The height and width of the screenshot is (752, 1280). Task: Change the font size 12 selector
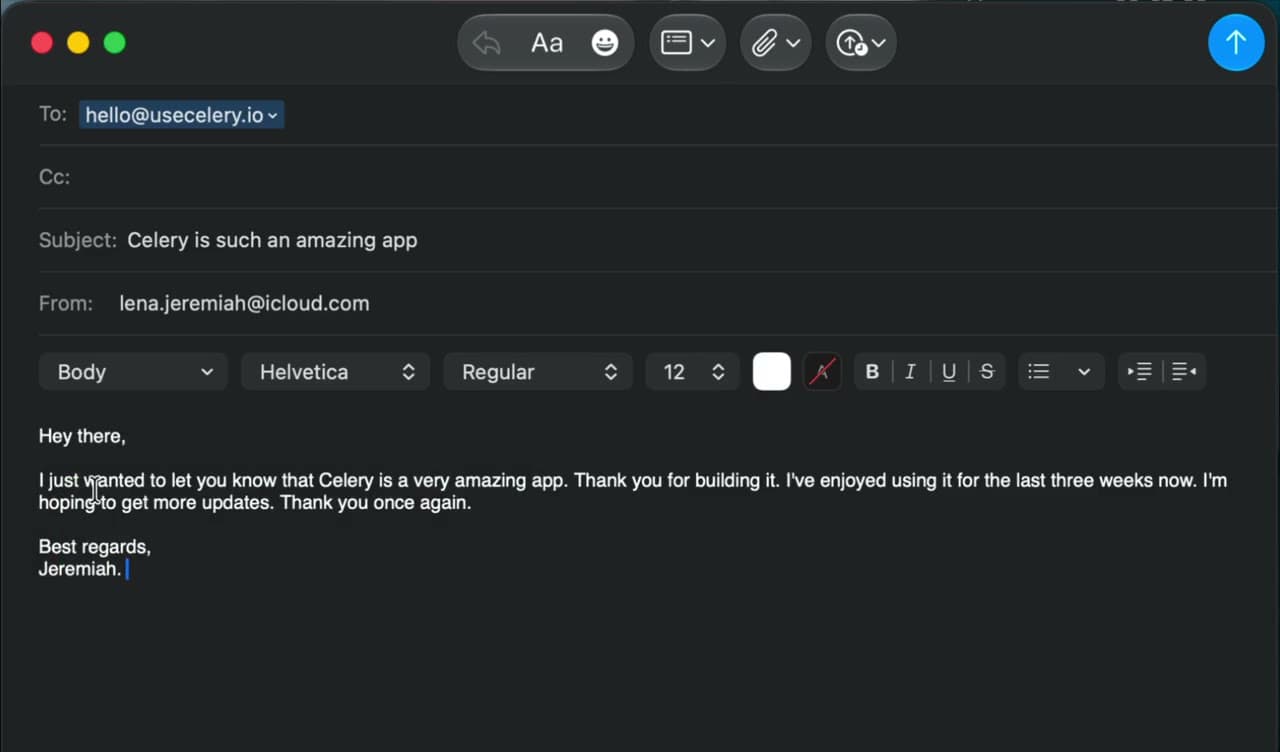[x=693, y=372]
